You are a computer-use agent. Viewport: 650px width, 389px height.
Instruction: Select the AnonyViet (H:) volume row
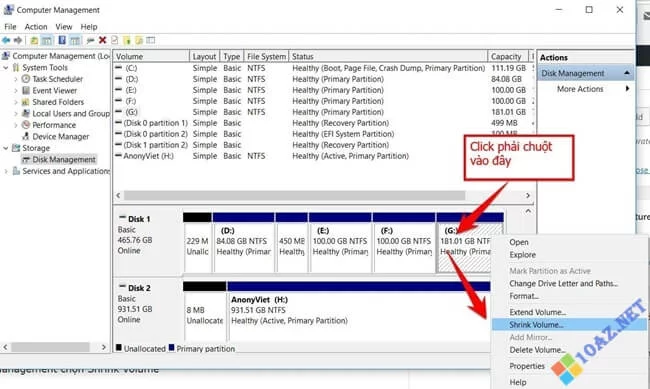[323, 156]
